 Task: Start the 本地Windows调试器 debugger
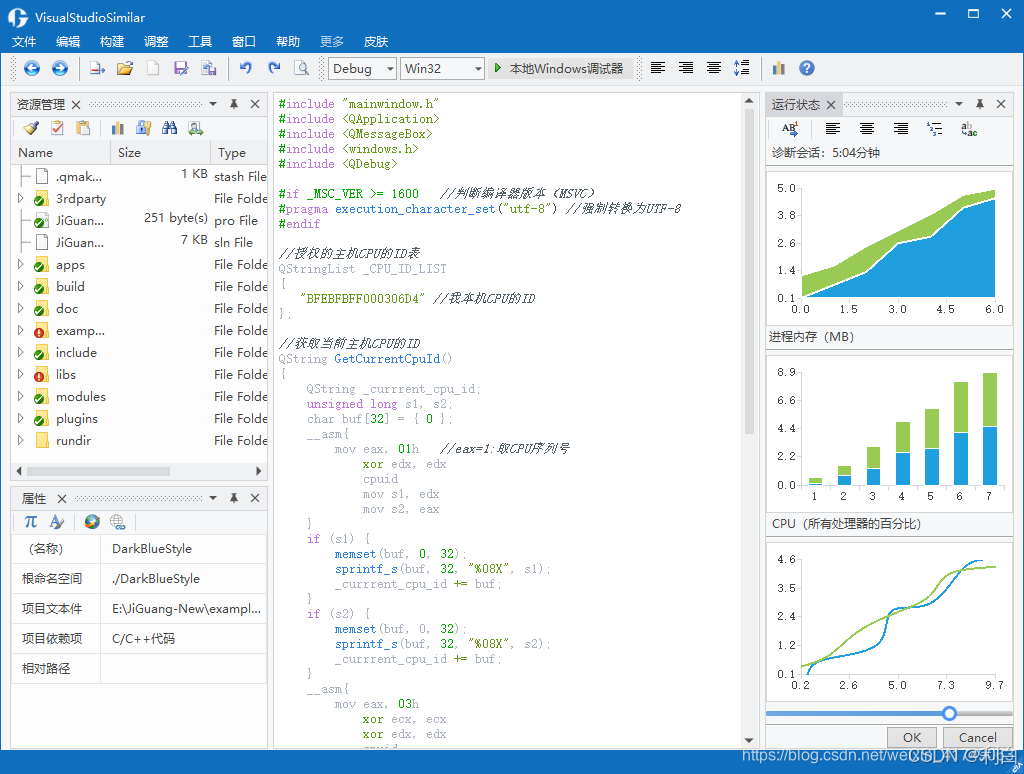(x=560, y=69)
